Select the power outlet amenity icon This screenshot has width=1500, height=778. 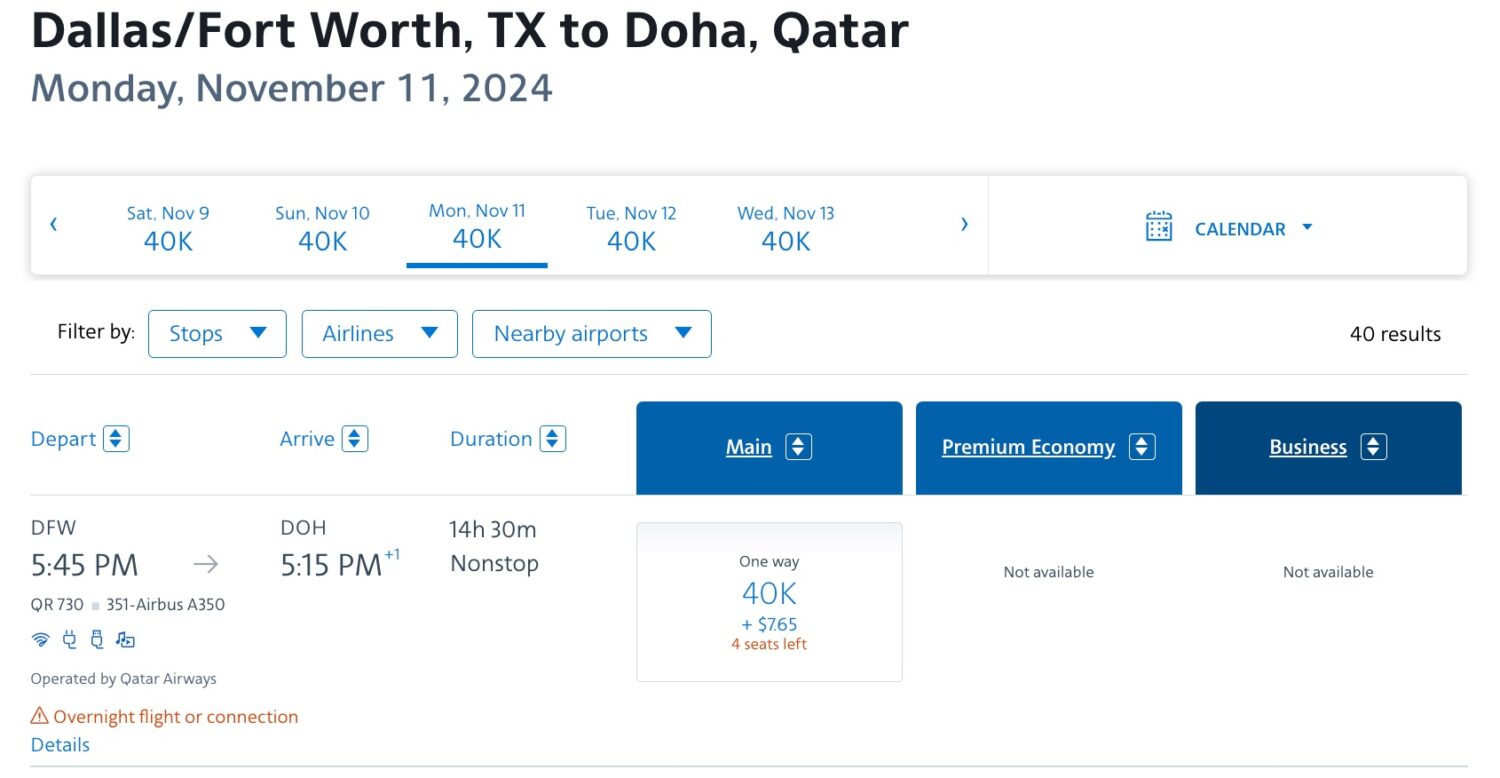pyautogui.click(x=69, y=639)
